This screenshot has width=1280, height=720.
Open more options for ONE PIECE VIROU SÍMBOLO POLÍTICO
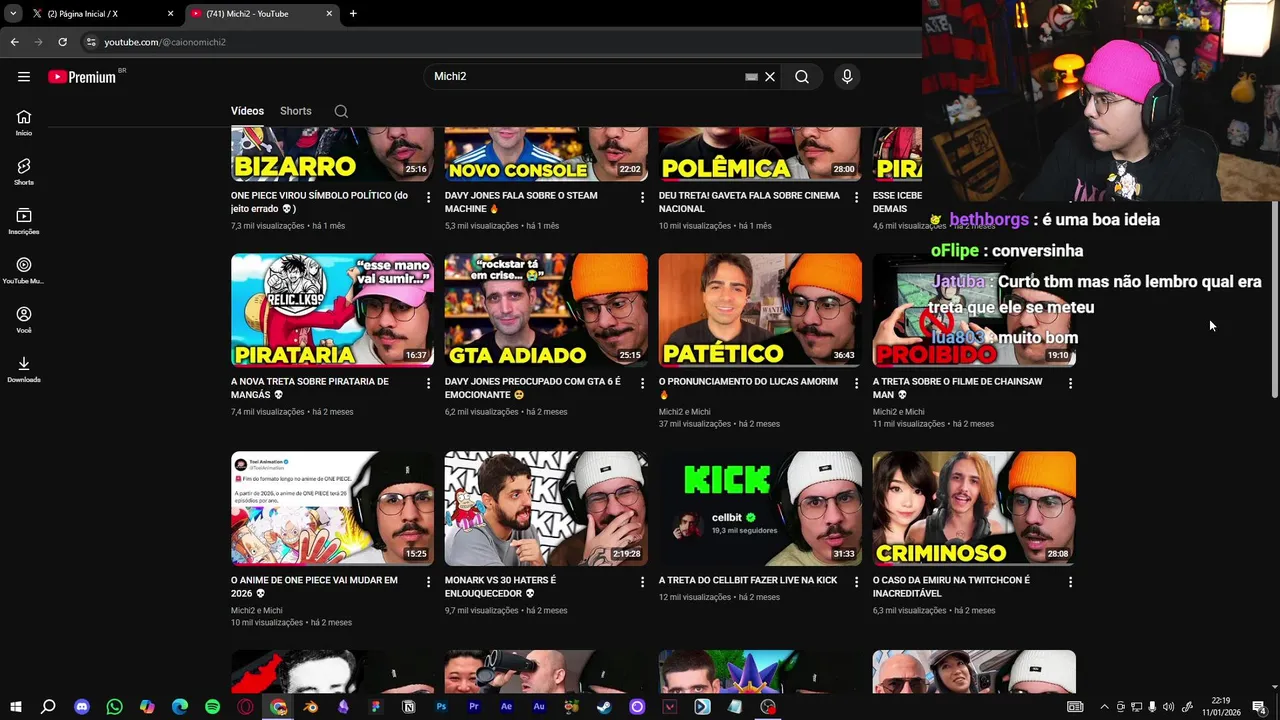pyautogui.click(x=428, y=198)
